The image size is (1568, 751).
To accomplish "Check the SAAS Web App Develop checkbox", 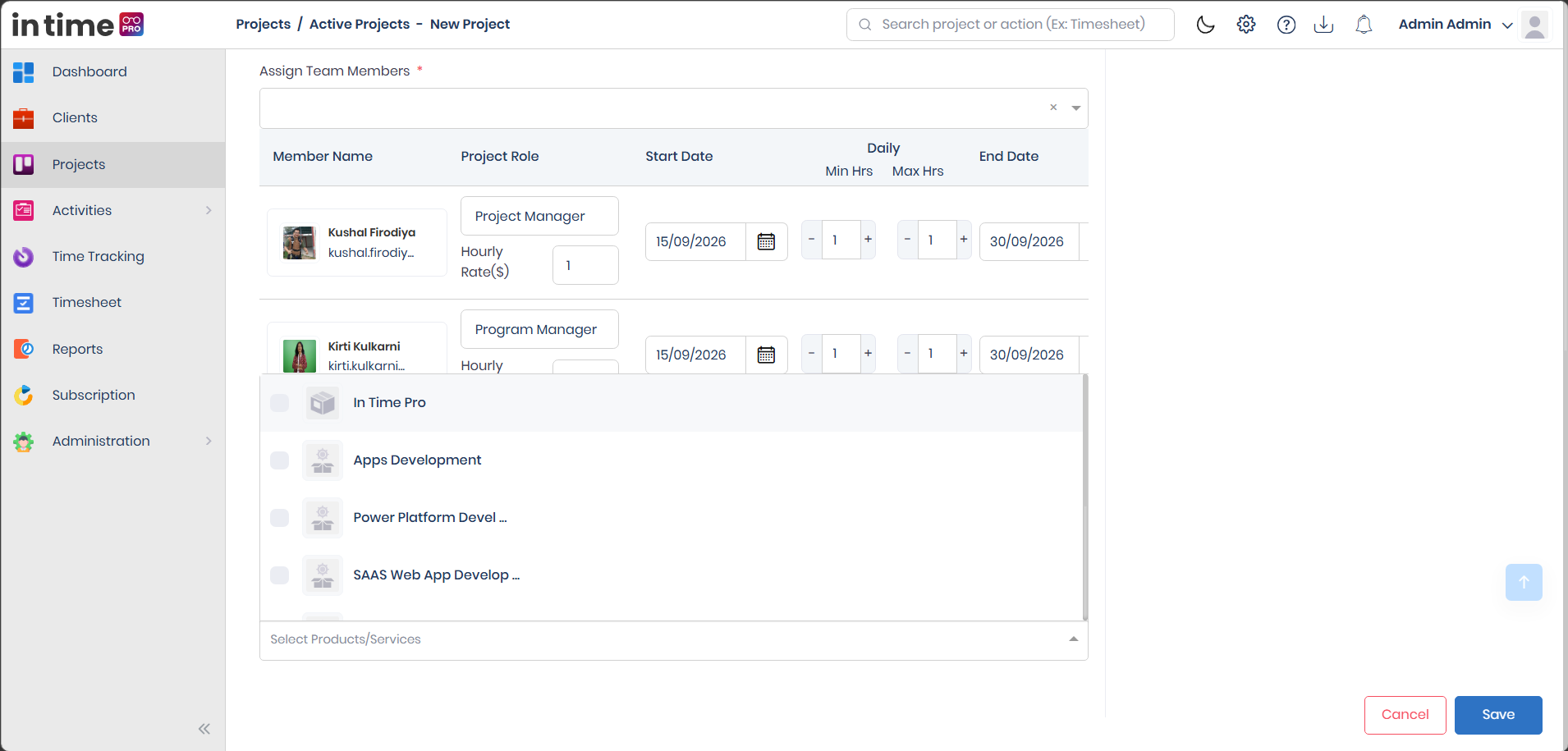I will tap(280, 575).
